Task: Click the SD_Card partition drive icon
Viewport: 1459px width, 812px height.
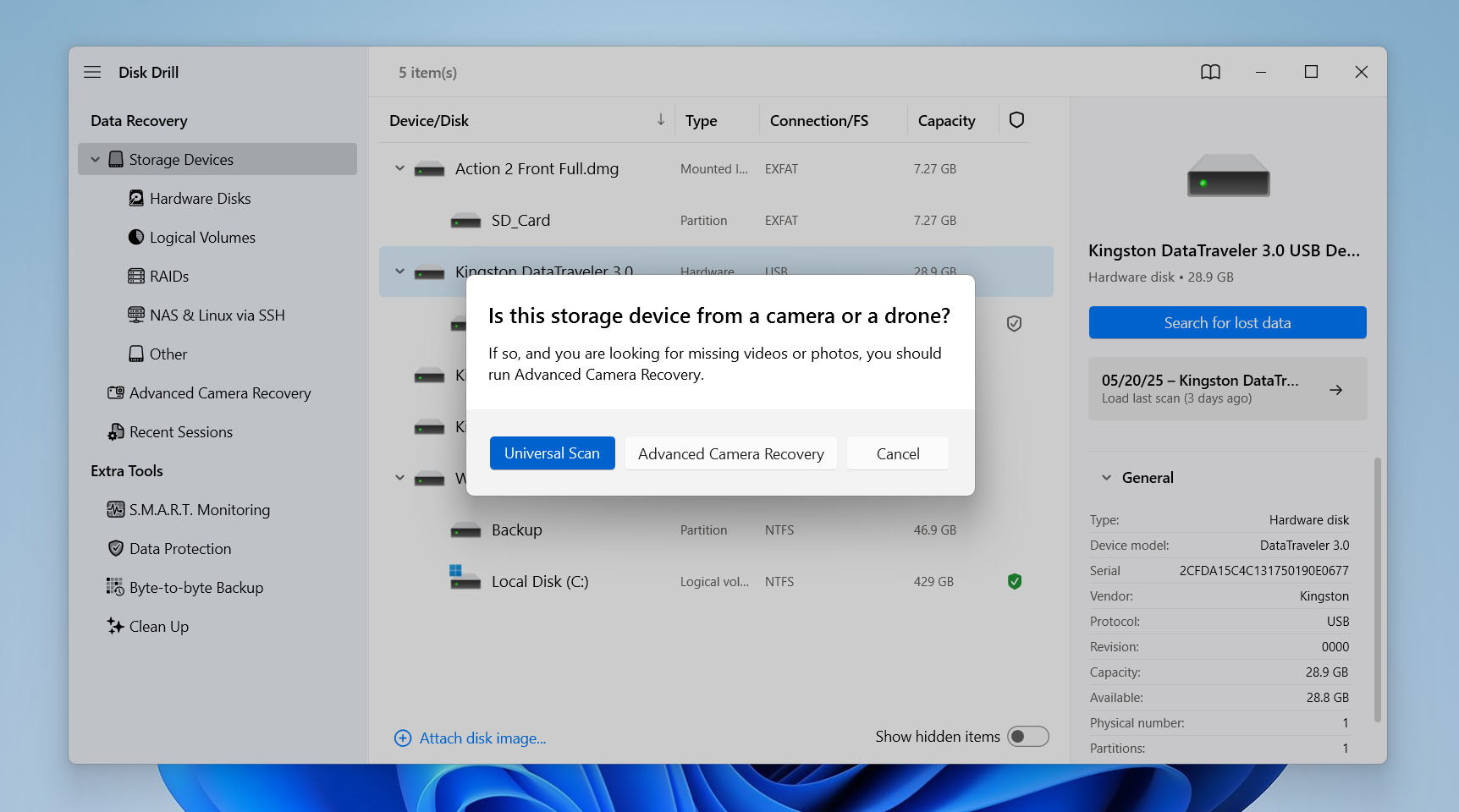Action: tap(465, 222)
